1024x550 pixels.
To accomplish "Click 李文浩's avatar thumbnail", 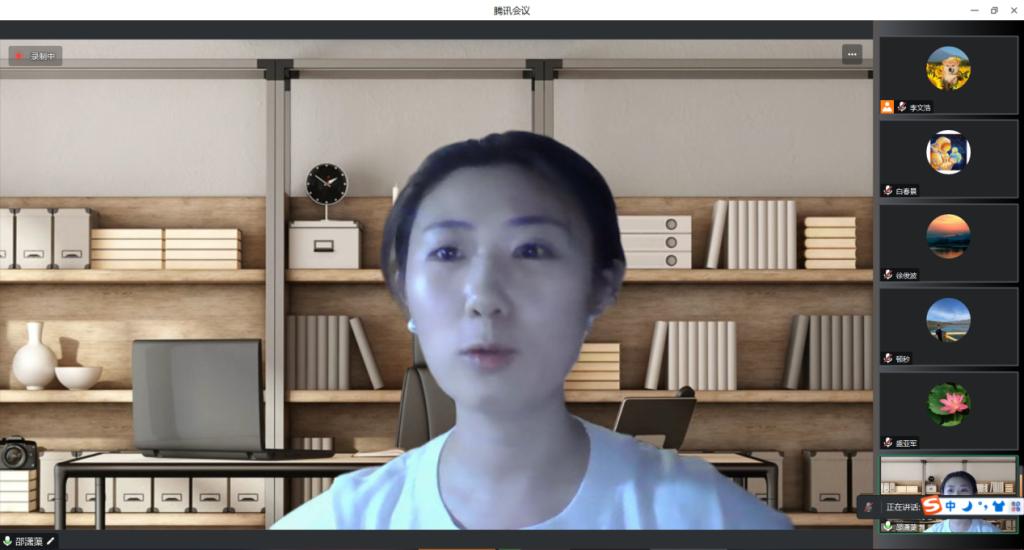I will 948,68.
